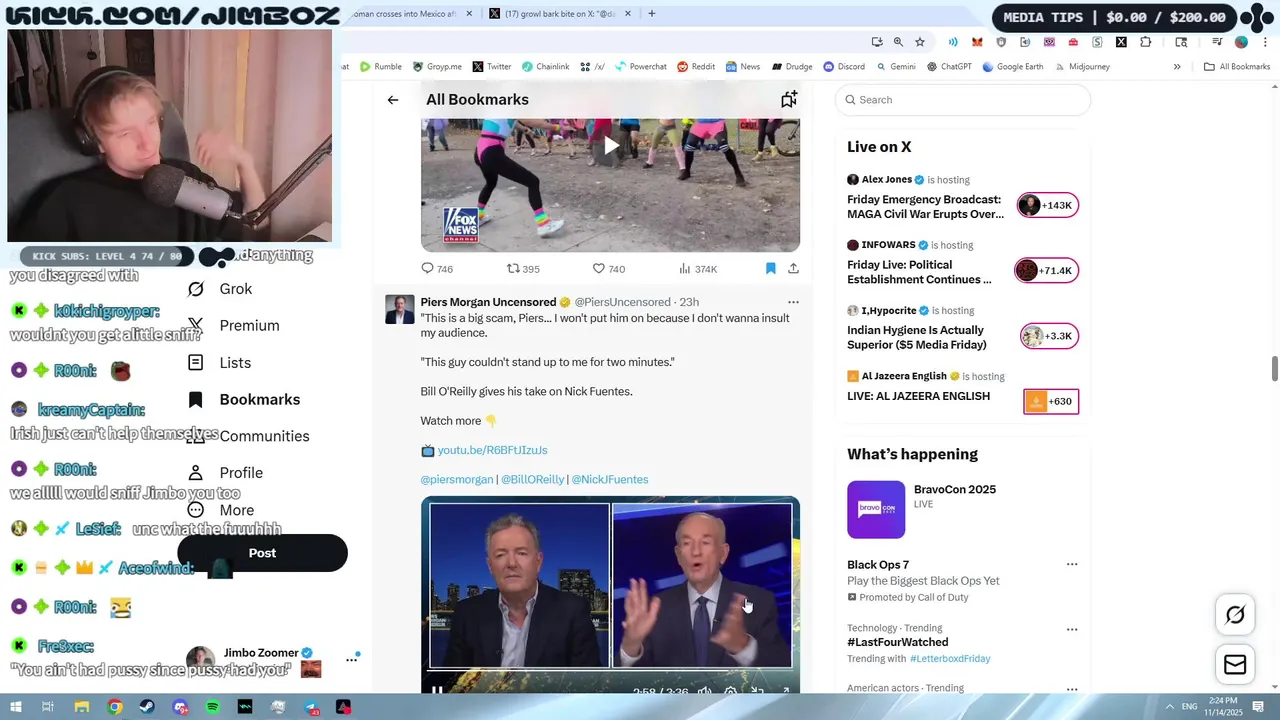Pause the Piers Morgan video
The width and height of the screenshot is (1280, 720).
(437, 690)
